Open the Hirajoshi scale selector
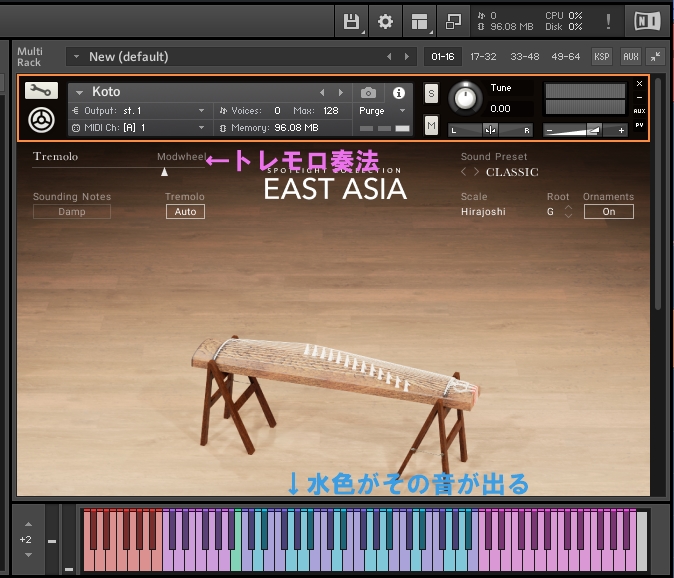This screenshot has width=674, height=578. point(483,211)
